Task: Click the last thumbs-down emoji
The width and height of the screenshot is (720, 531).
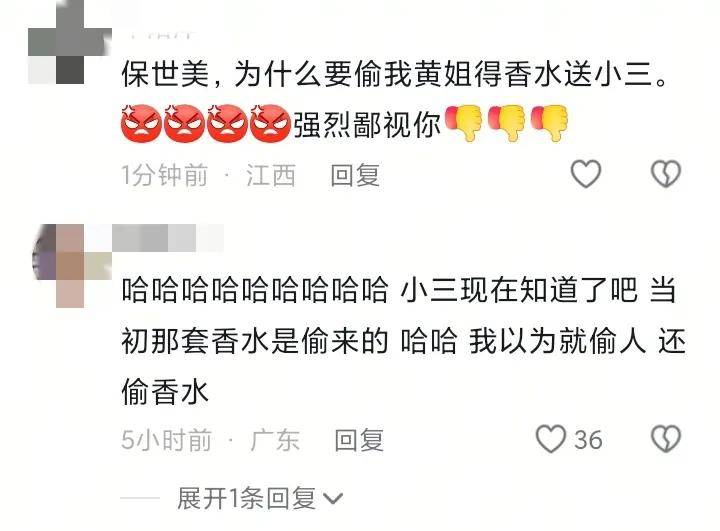Action: [x=550, y=123]
